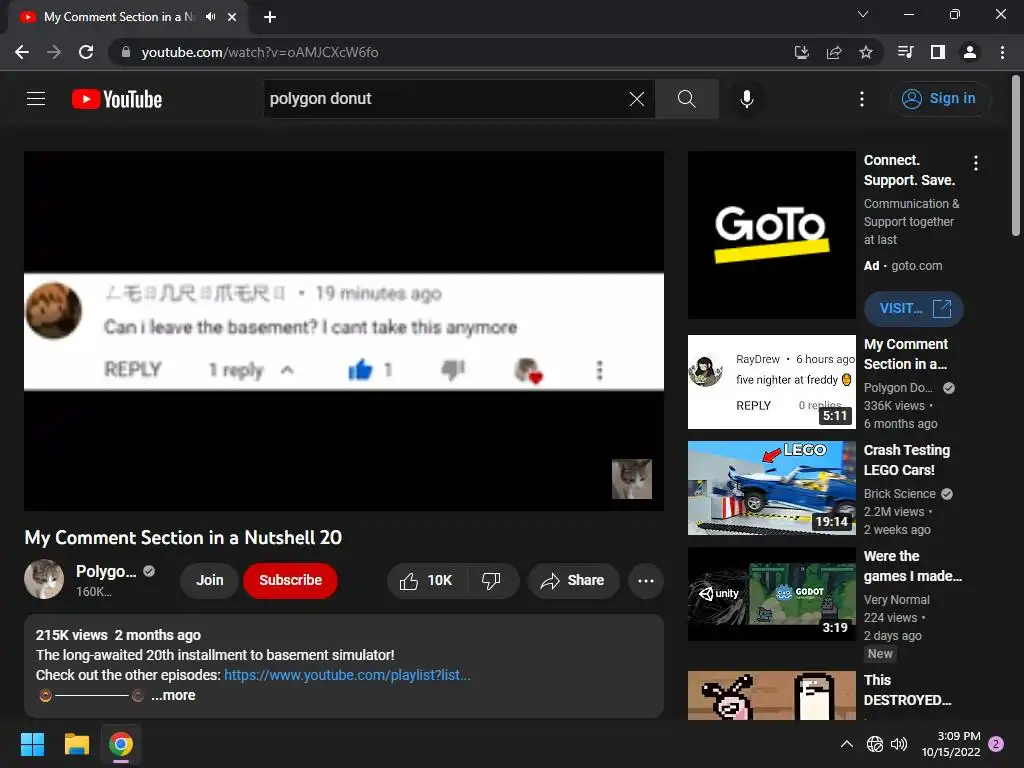
Task: Open notifications badge showing 2
Action: 997,744
